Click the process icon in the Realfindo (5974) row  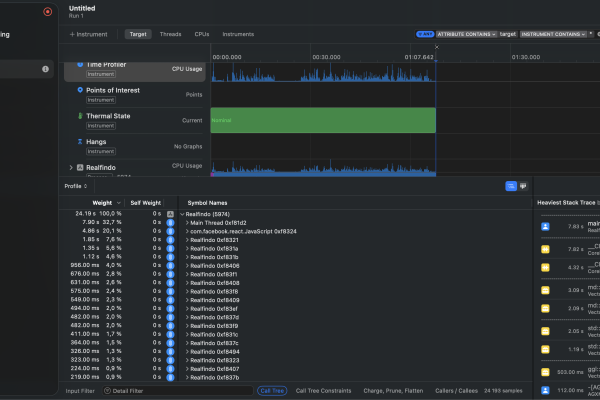tap(170, 214)
